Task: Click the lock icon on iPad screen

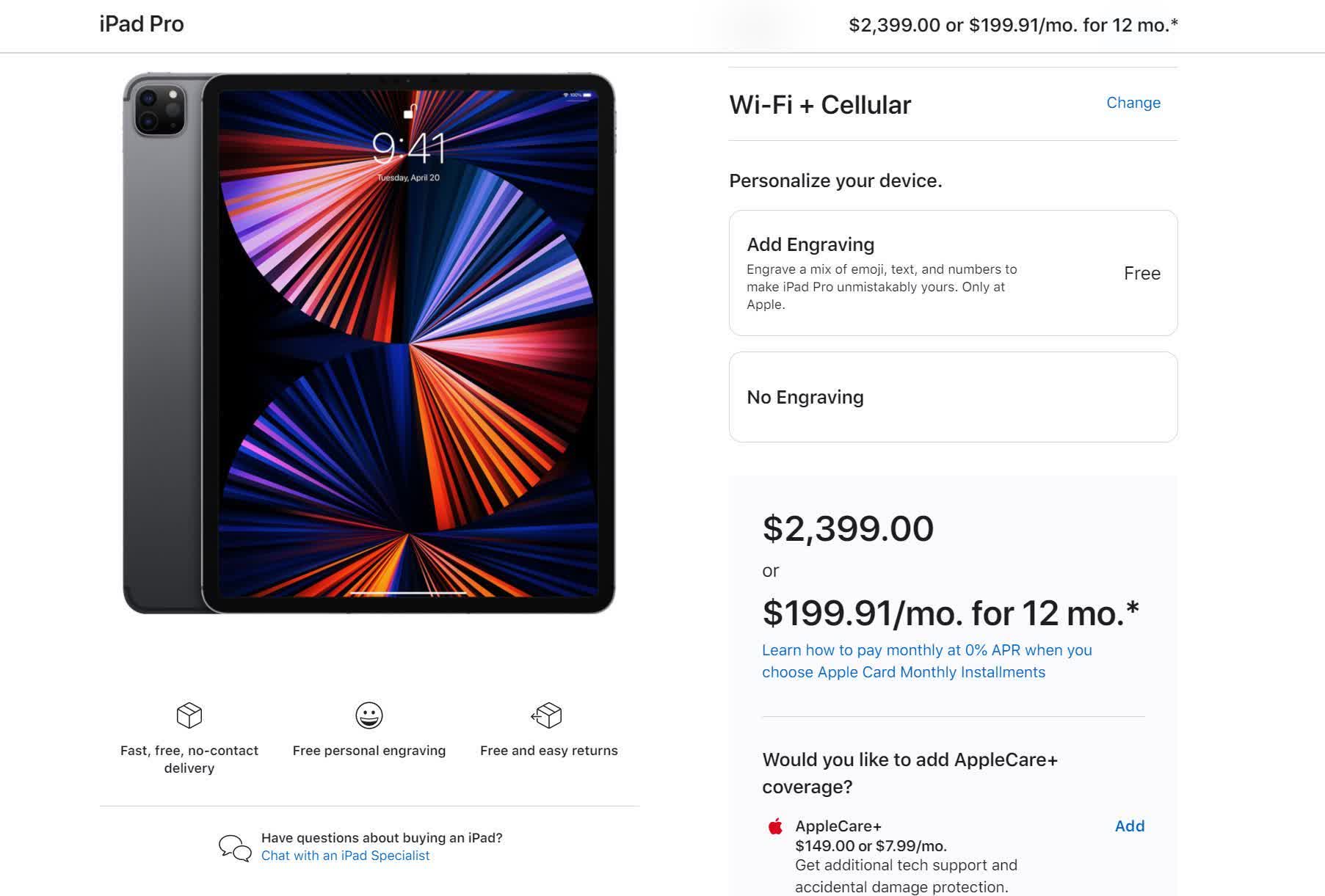Action: (409, 112)
